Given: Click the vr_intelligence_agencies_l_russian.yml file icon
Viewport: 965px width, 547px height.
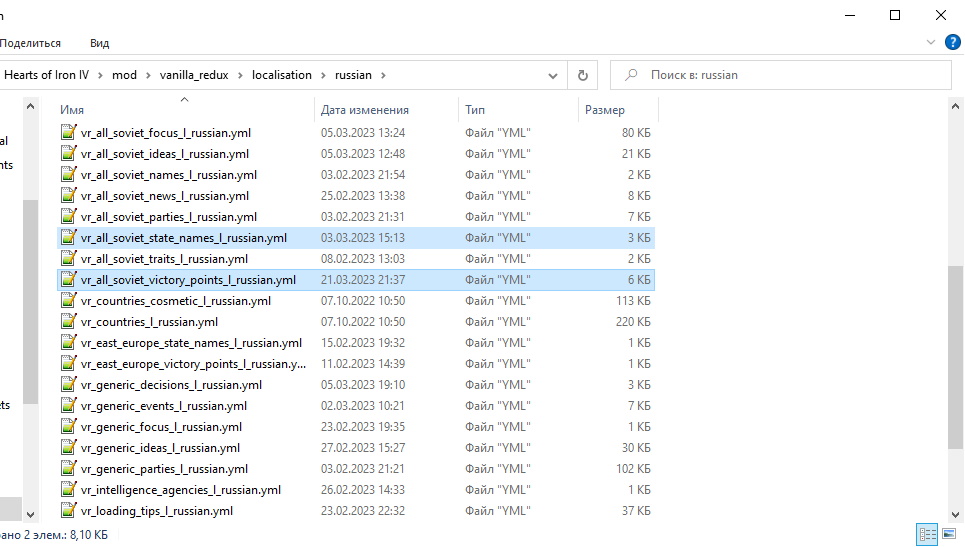Looking at the screenshot, I should (69, 489).
